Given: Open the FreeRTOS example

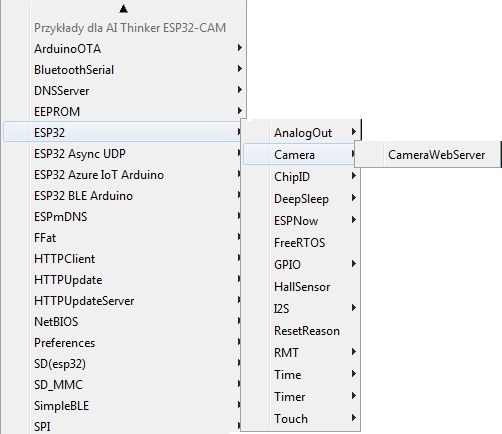Looking at the screenshot, I should (x=301, y=243).
